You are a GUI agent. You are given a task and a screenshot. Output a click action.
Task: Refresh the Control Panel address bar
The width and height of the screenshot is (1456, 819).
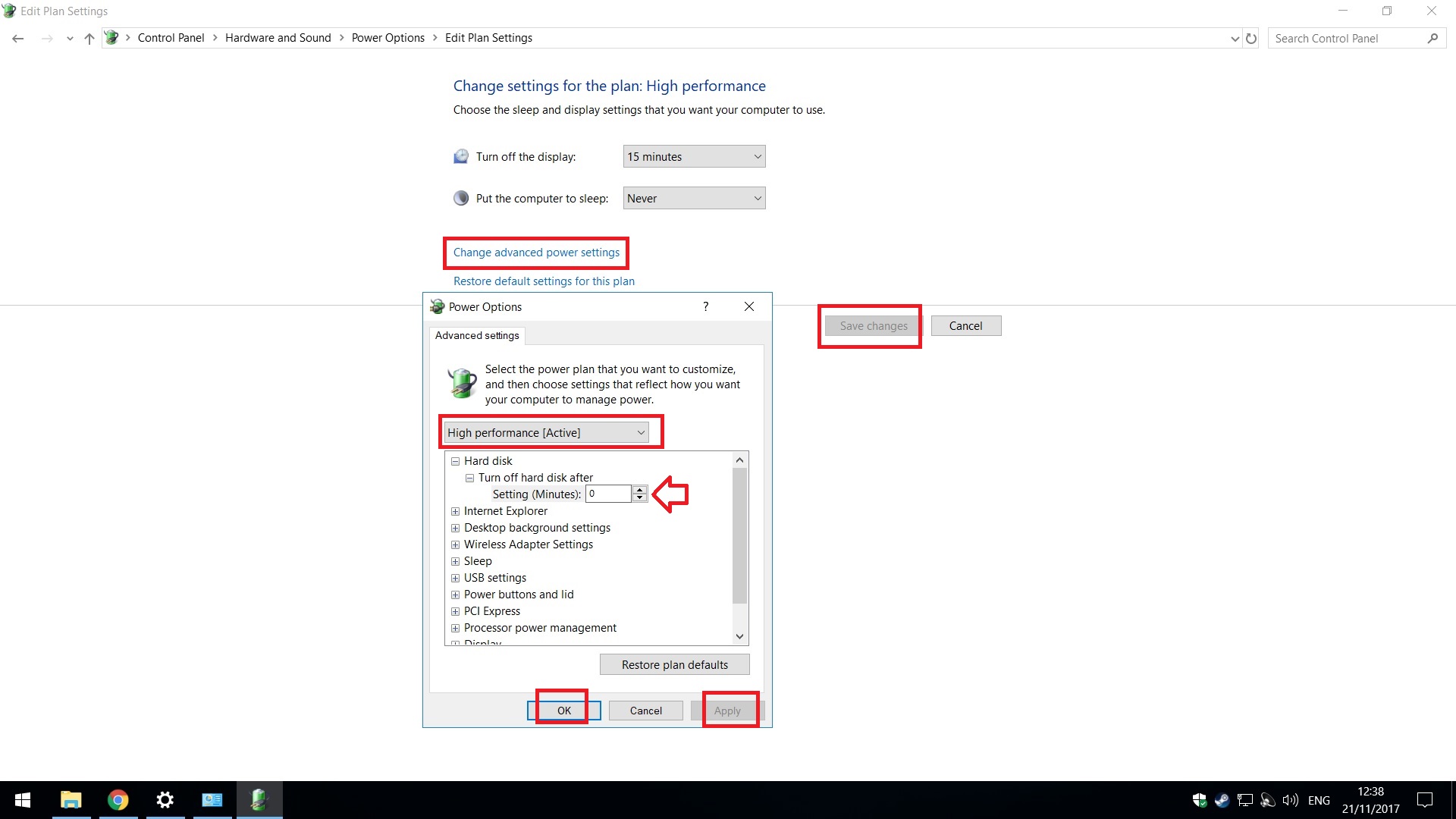click(x=1251, y=39)
